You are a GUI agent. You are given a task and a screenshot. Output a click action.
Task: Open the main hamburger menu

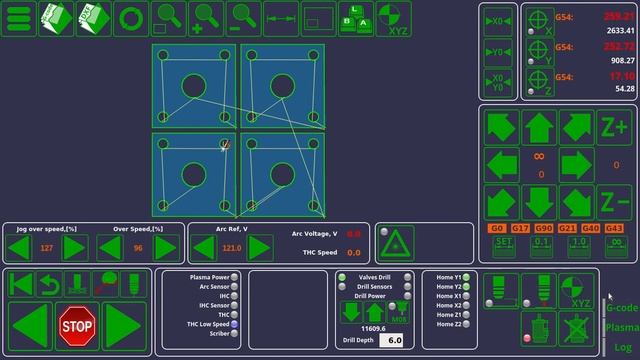pos(19,19)
